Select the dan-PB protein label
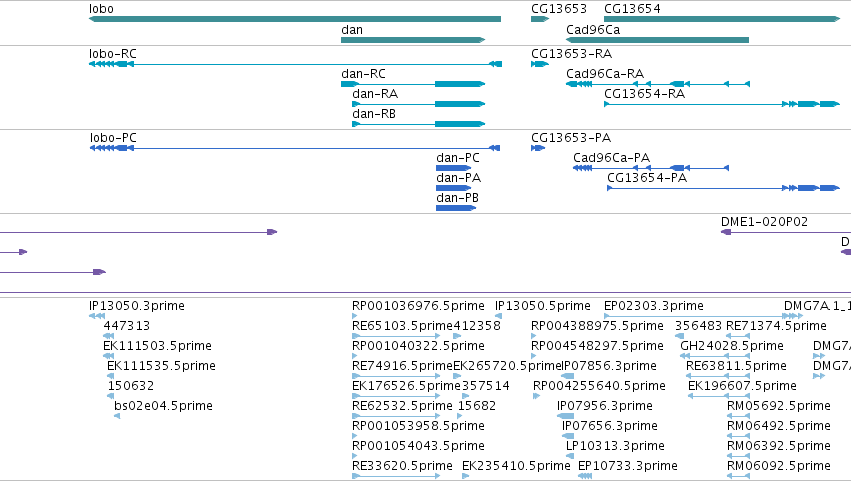 [458, 198]
